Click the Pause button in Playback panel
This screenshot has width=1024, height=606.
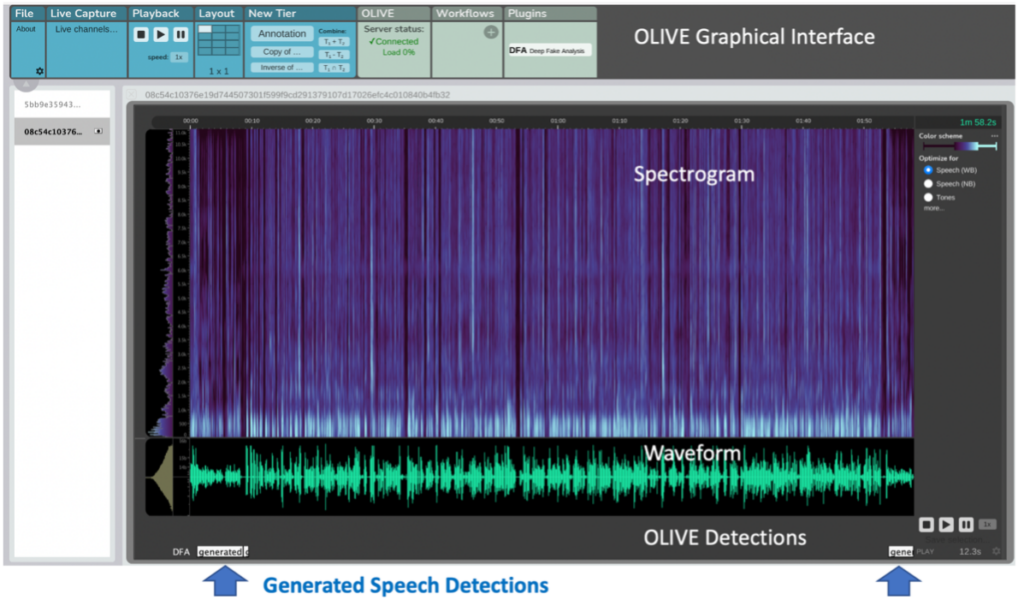(x=180, y=34)
